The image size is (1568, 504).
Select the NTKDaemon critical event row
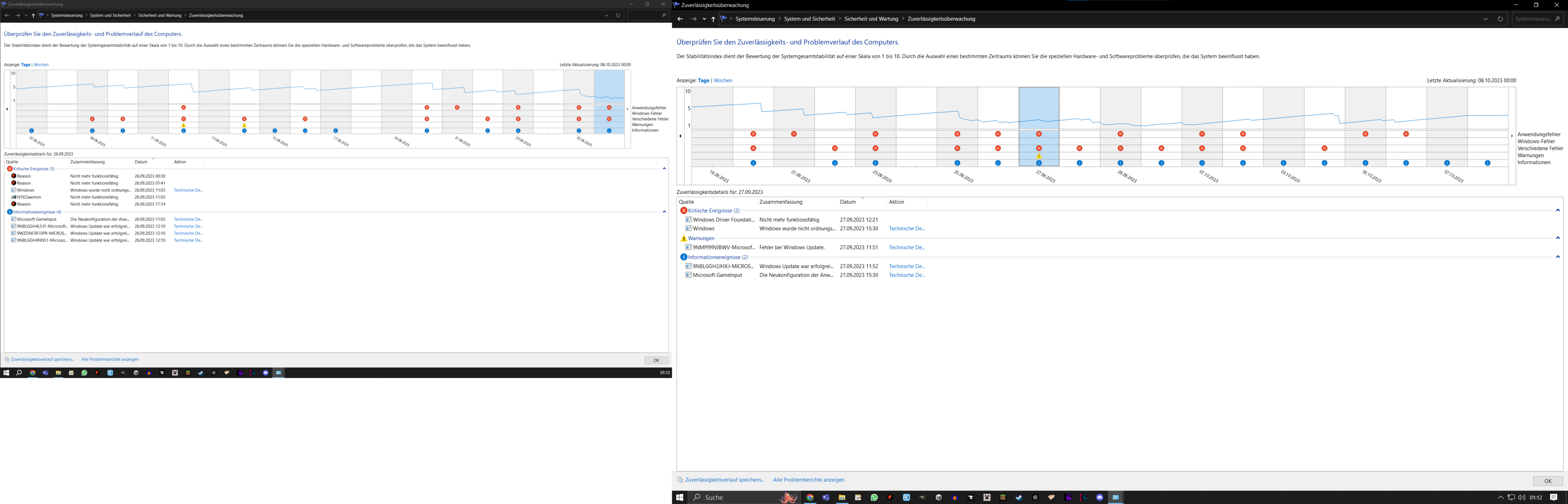point(29,197)
